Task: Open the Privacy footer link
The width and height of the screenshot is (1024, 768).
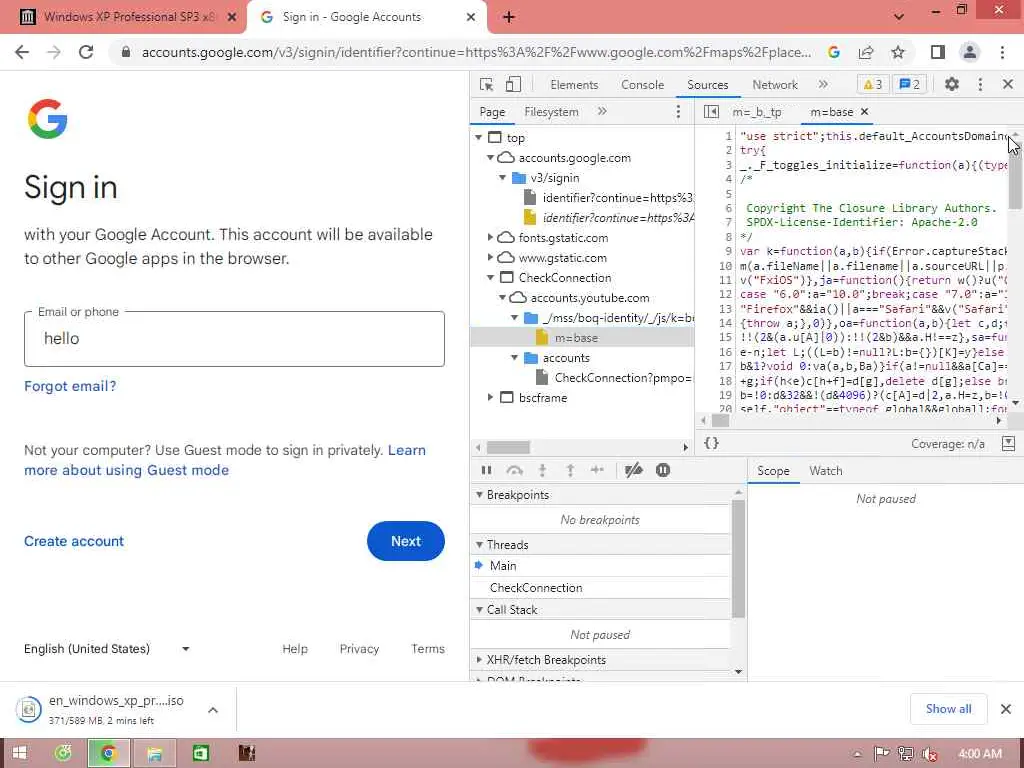Action: pyautogui.click(x=359, y=649)
